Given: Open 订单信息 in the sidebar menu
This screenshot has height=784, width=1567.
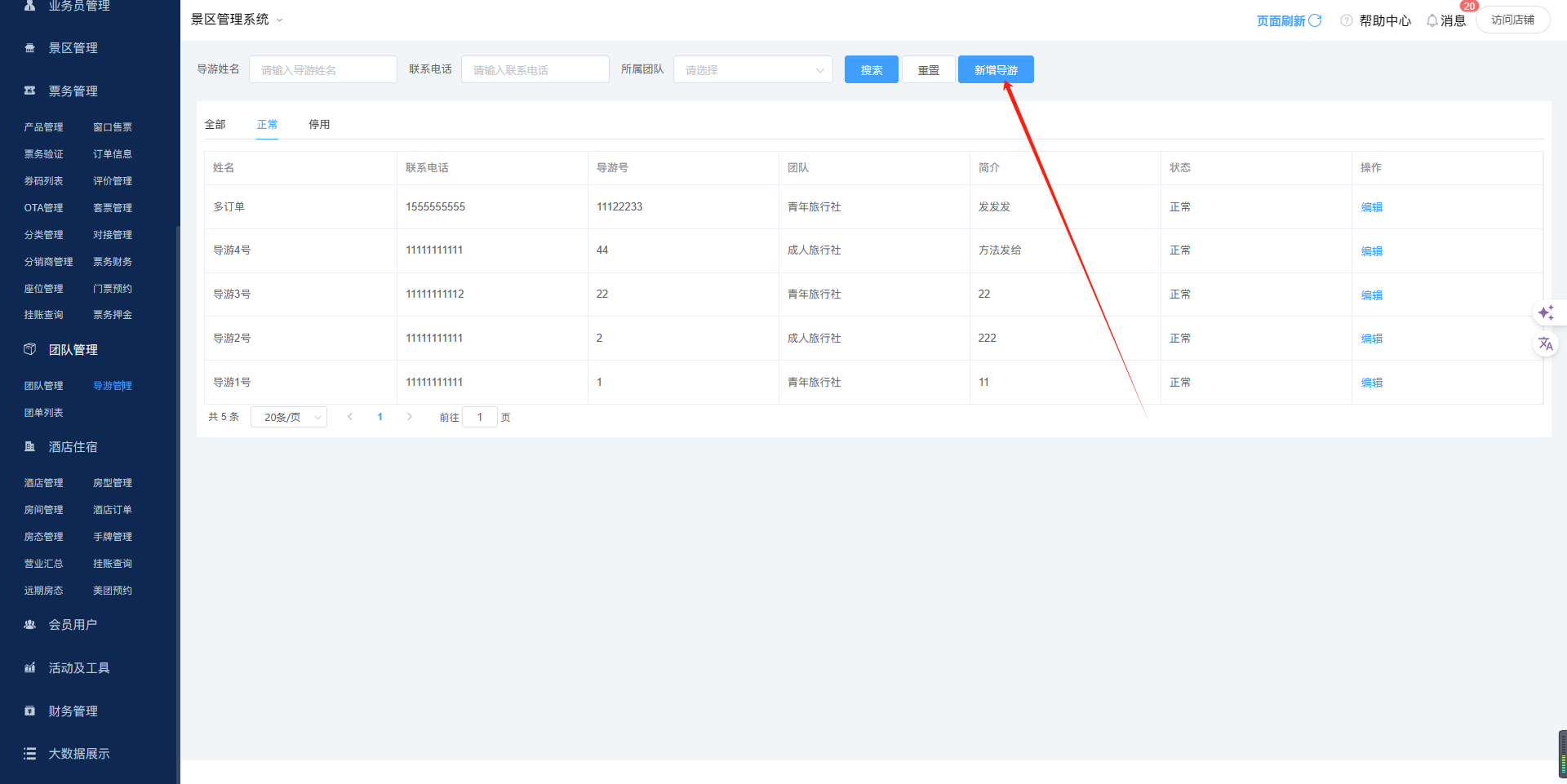Looking at the screenshot, I should (113, 154).
